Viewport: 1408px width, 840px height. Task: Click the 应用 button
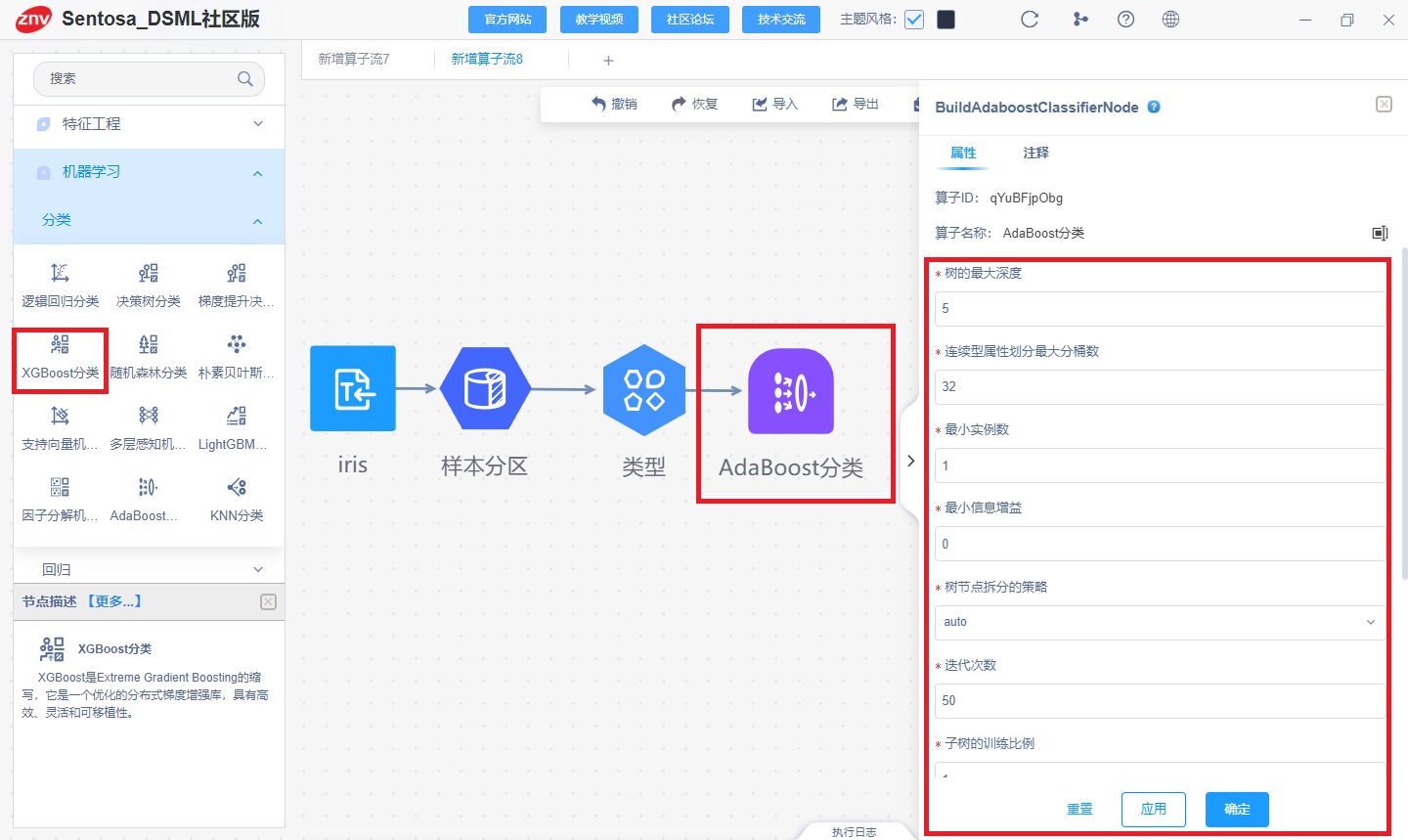coord(1154,809)
